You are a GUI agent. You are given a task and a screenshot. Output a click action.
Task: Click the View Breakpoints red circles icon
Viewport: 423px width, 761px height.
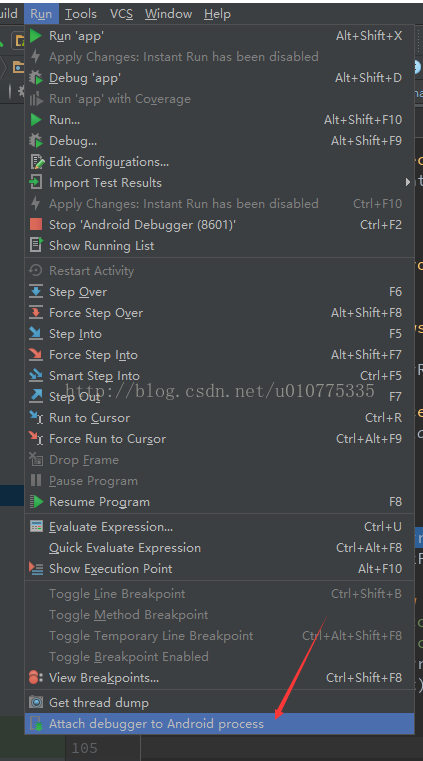pos(36,678)
